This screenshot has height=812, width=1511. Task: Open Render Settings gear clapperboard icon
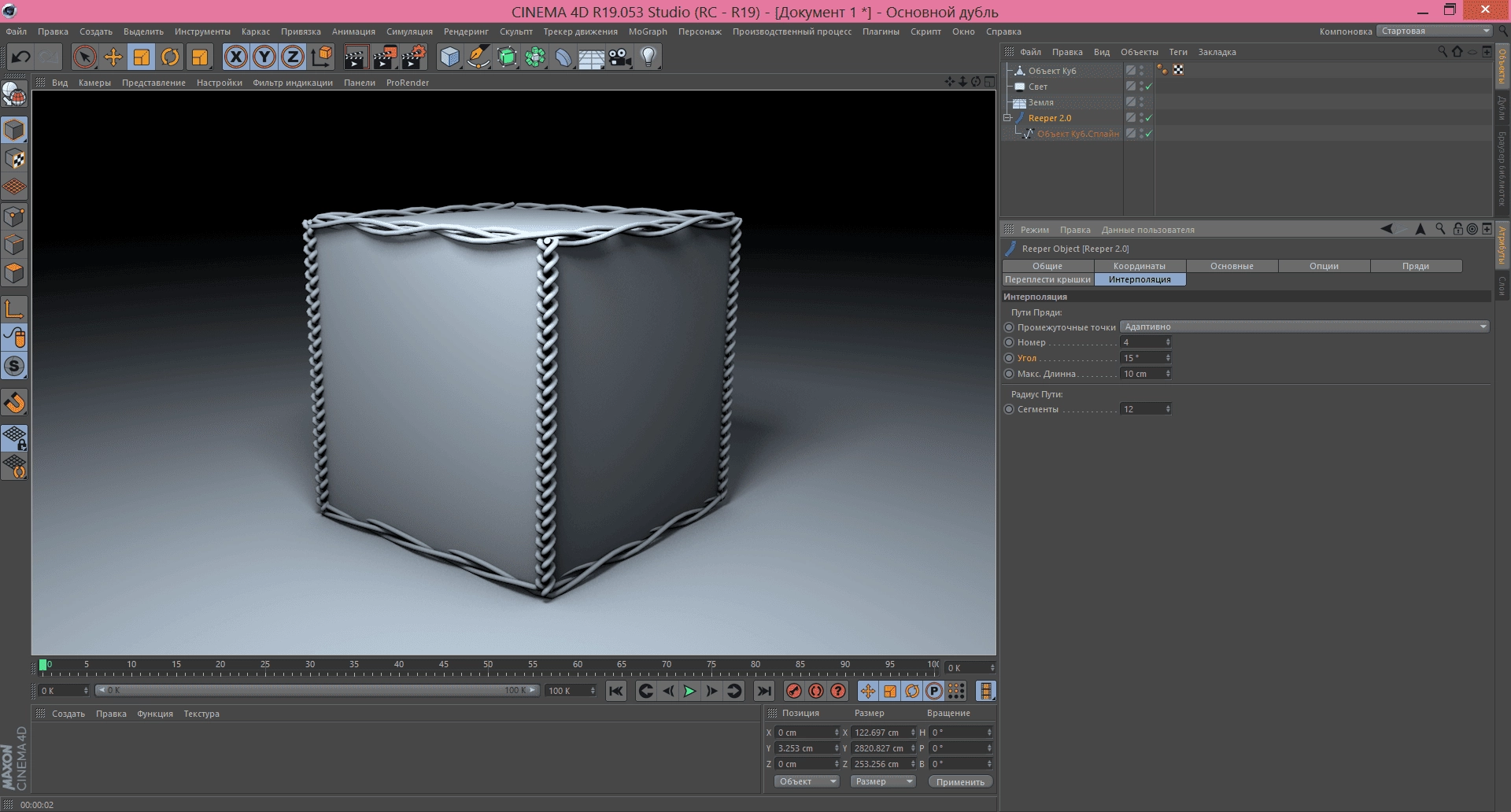[x=414, y=57]
